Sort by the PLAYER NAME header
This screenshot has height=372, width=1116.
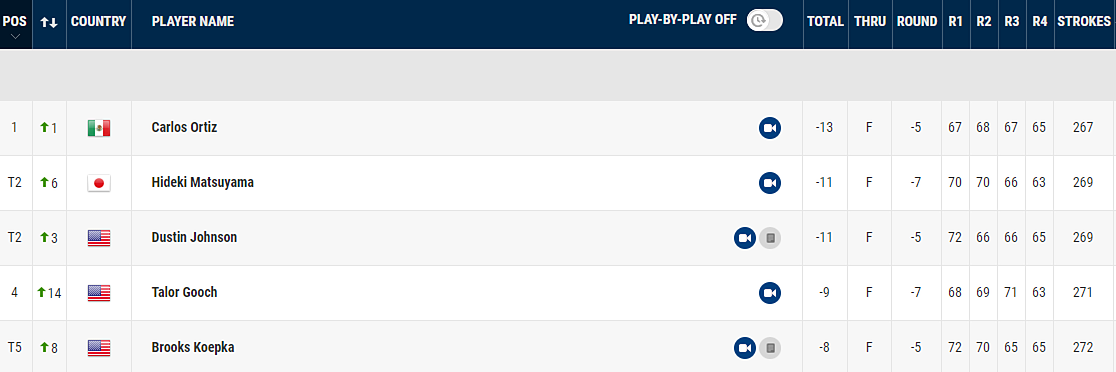pos(193,21)
